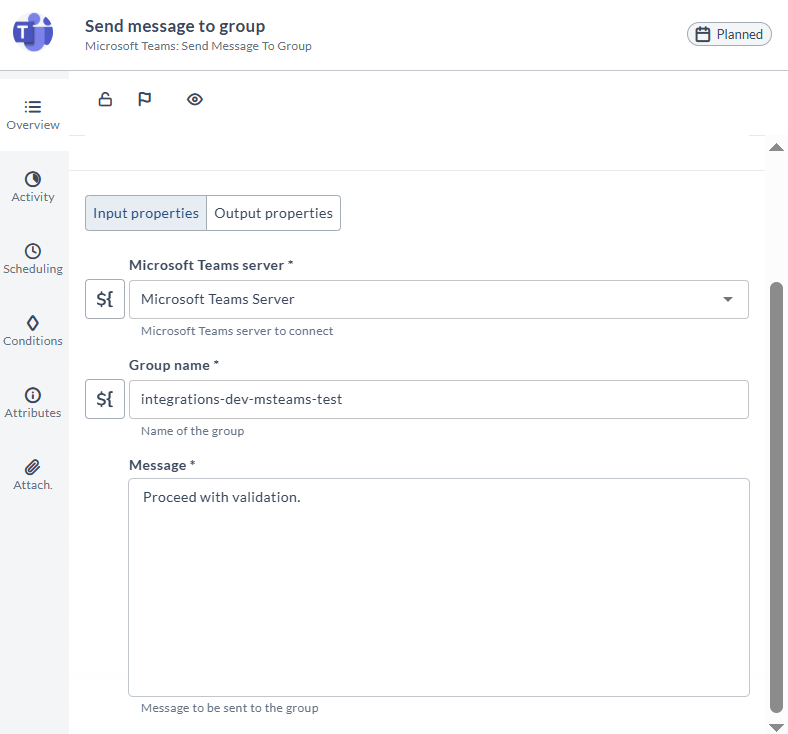
Task: Switch to Output properties tab
Action: coord(273,213)
